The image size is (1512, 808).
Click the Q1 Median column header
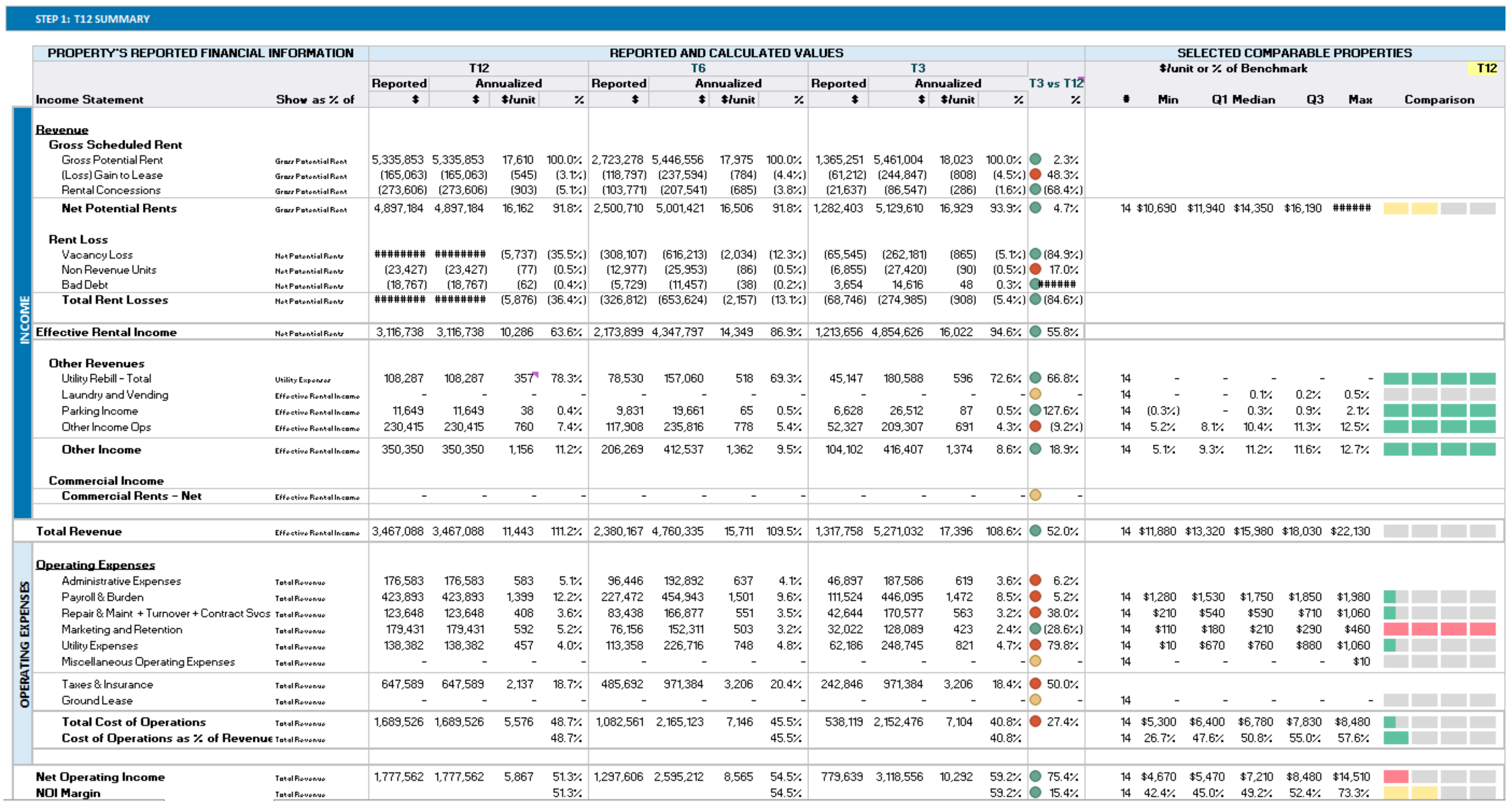[x=1243, y=99]
